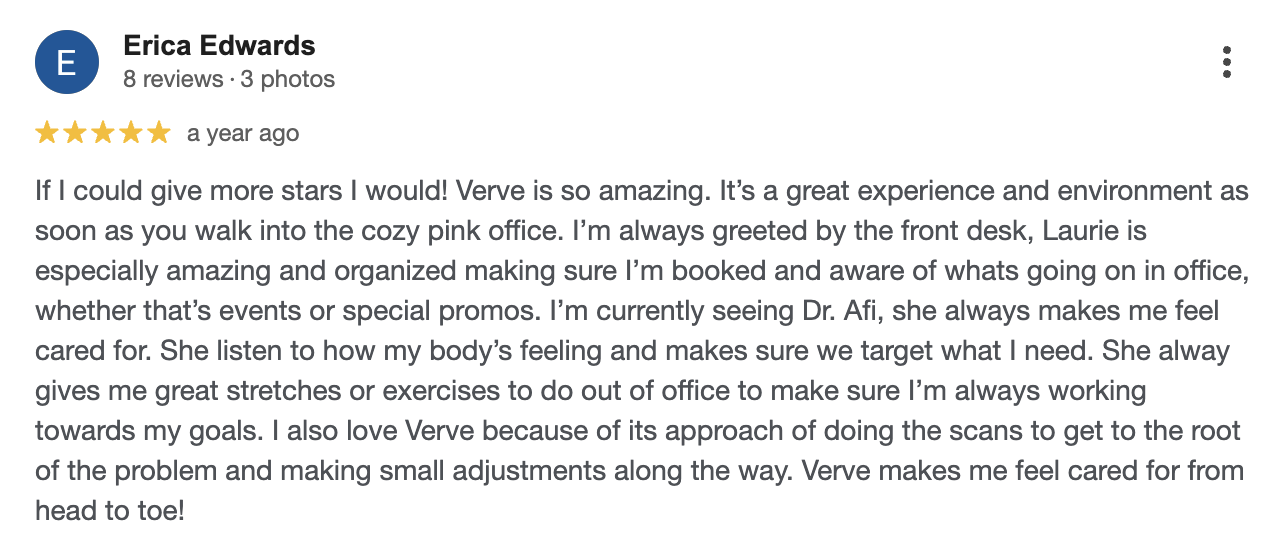Click the fourth yellow rating star

tap(131, 133)
